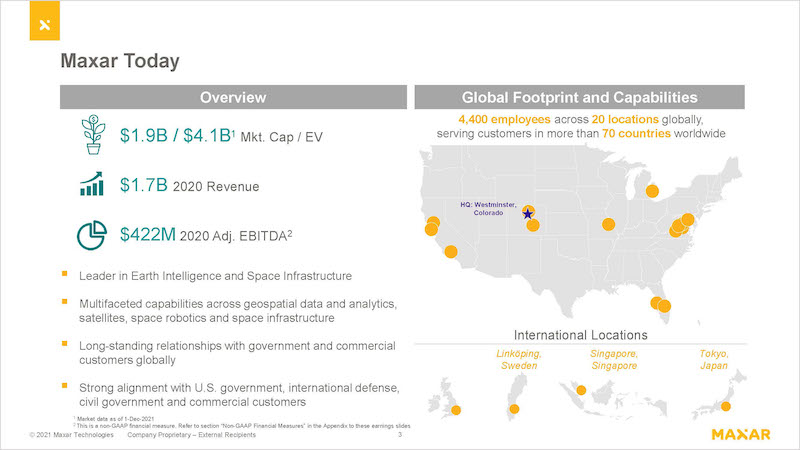This screenshot has width=800, height=450.
Task: Click the 2020 Revenue label
Action: tap(216, 187)
